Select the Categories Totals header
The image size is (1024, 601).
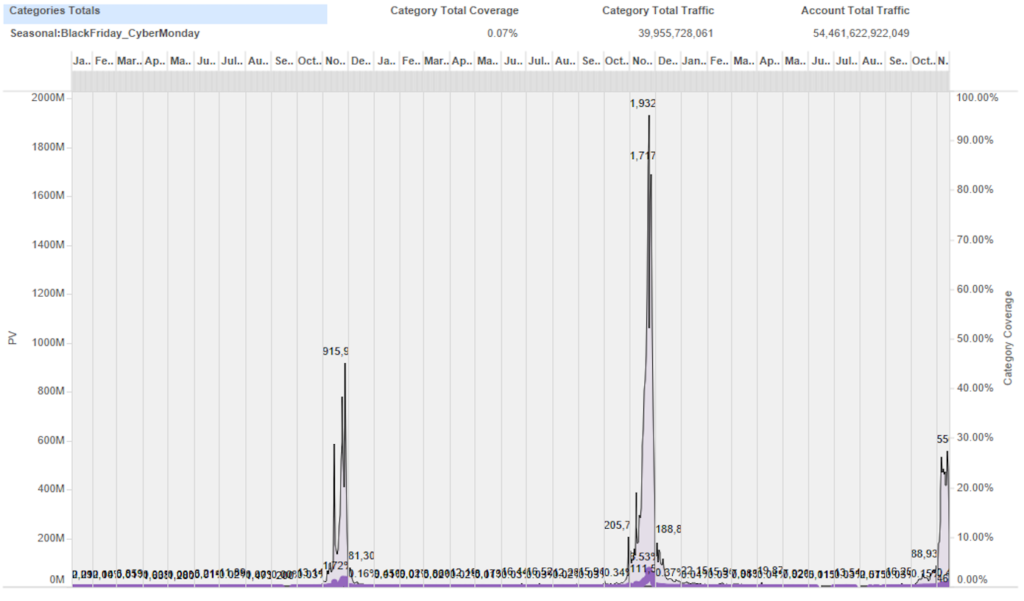point(55,11)
